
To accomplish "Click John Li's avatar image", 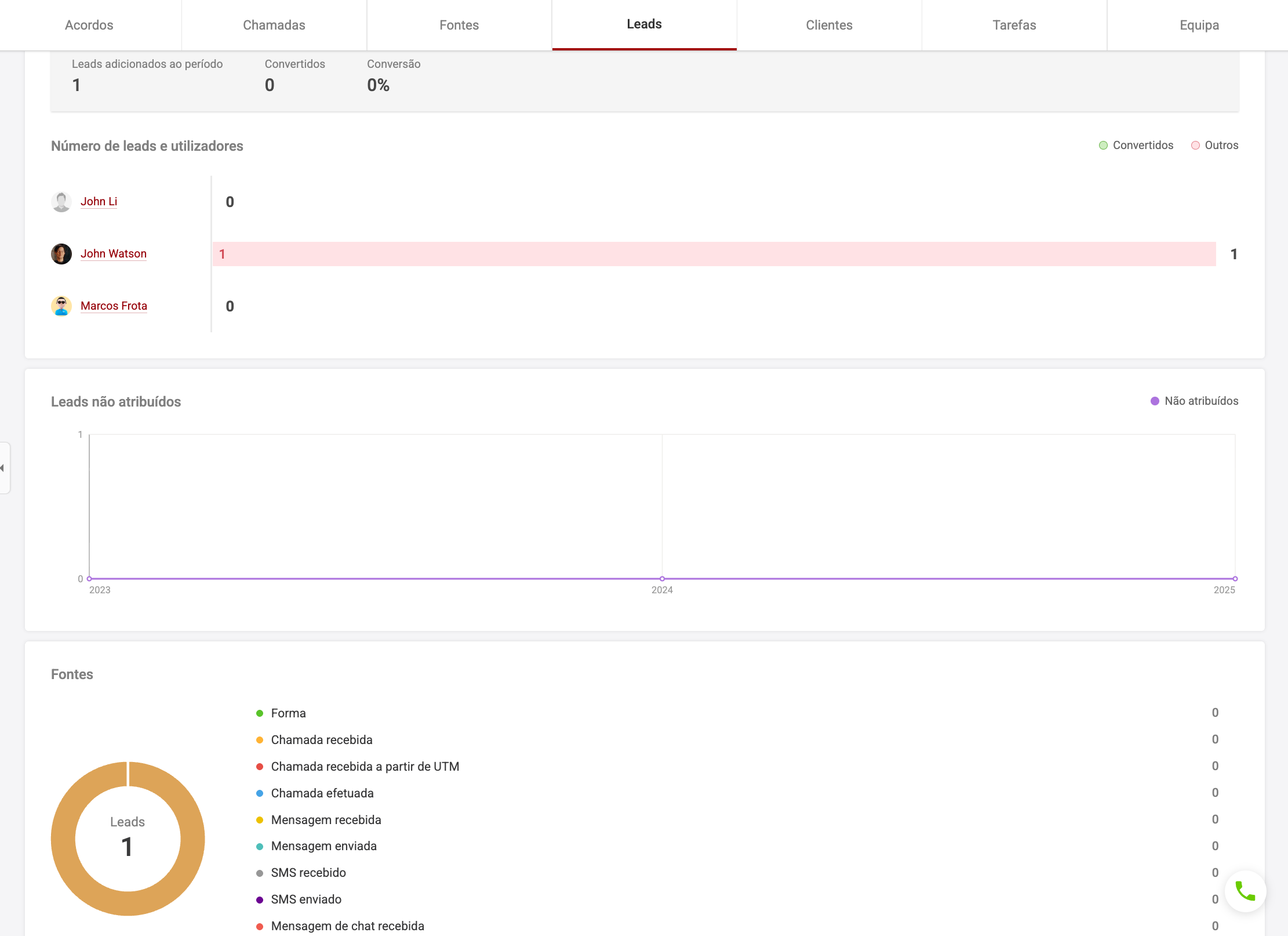I will (x=61, y=202).
